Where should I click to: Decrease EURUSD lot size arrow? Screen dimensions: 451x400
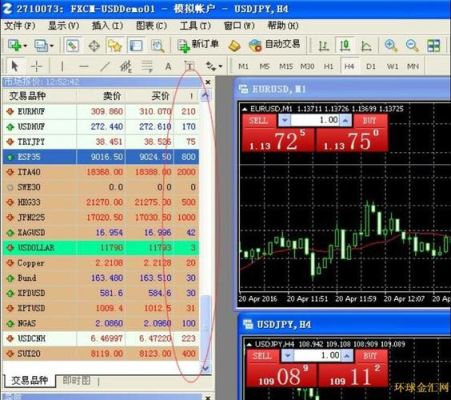pyautogui.click(x=284, y=120)
